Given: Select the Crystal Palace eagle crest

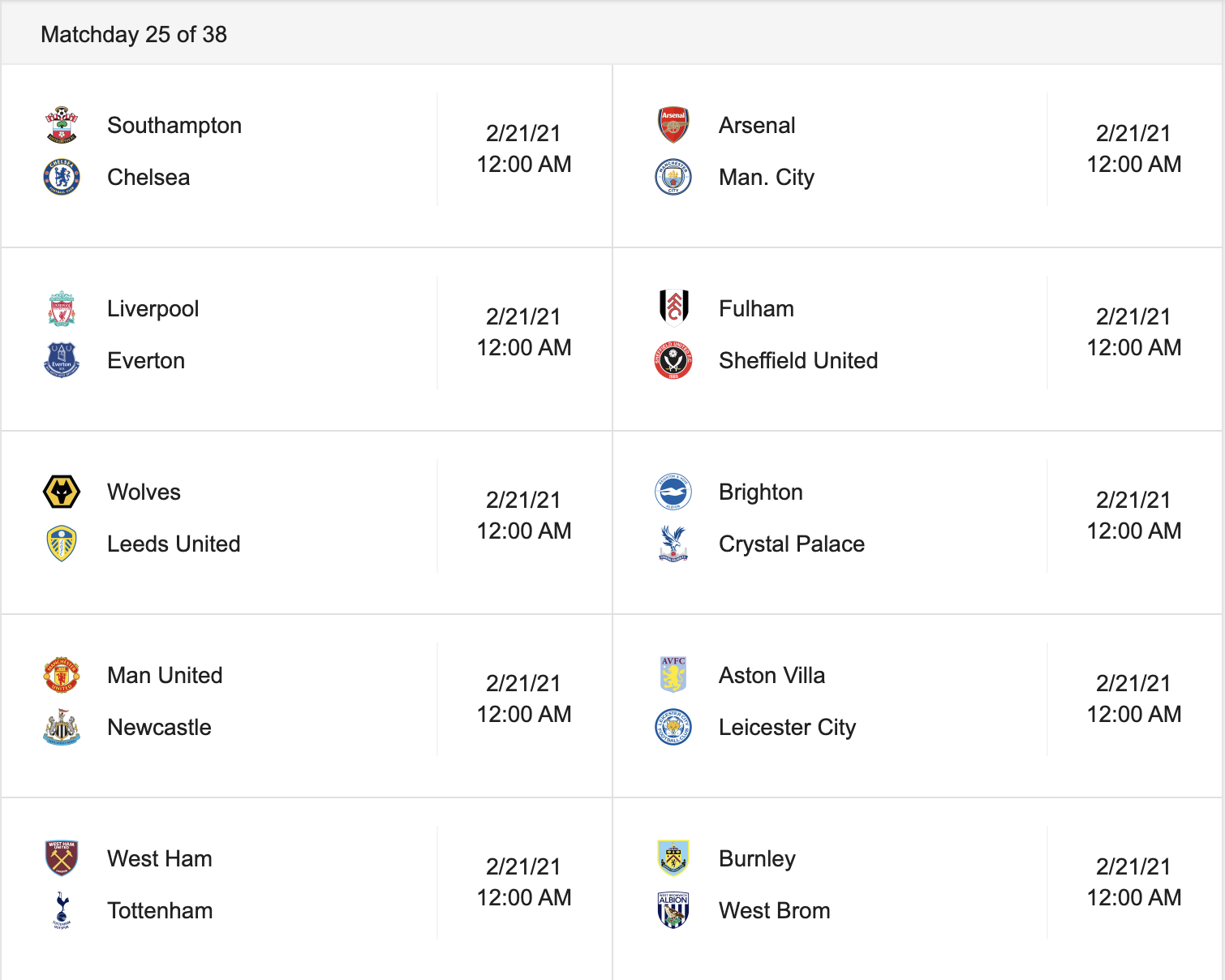Looking at the screenshot, I should (x=673, y=544).
